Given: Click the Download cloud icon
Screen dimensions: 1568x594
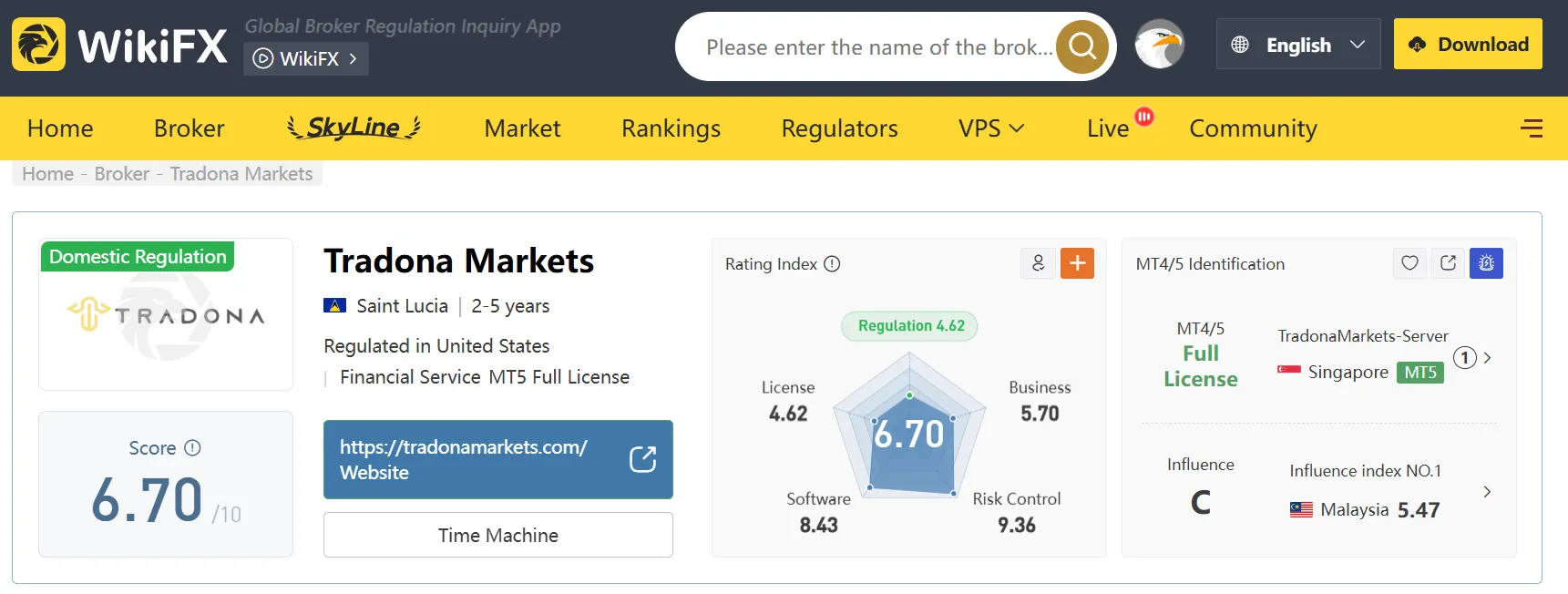Looking at the screenshot, I should [x=1417, y=45].
